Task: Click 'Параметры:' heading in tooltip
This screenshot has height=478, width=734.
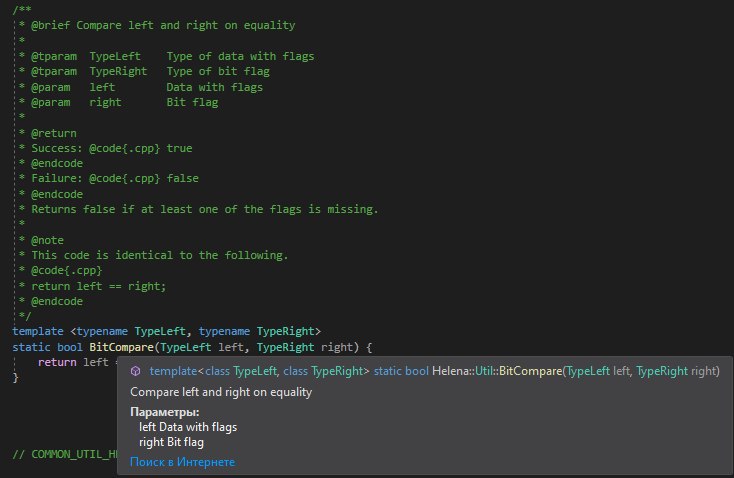Action: [165, 412]
